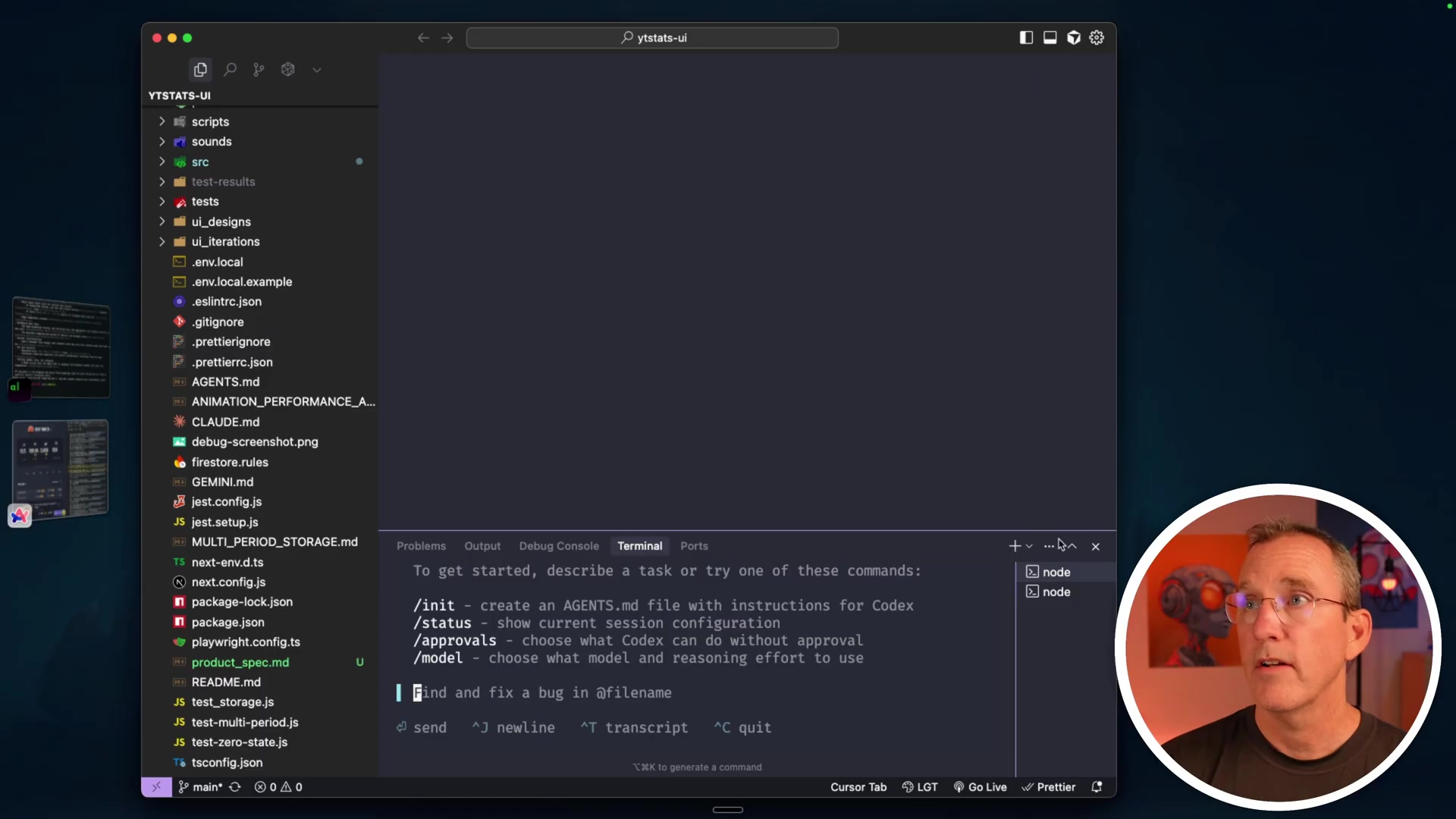Switch to the Debug Console tab
Image resolution: width=1456 pixels, height=819 pixels.
(x=559, y=546)
